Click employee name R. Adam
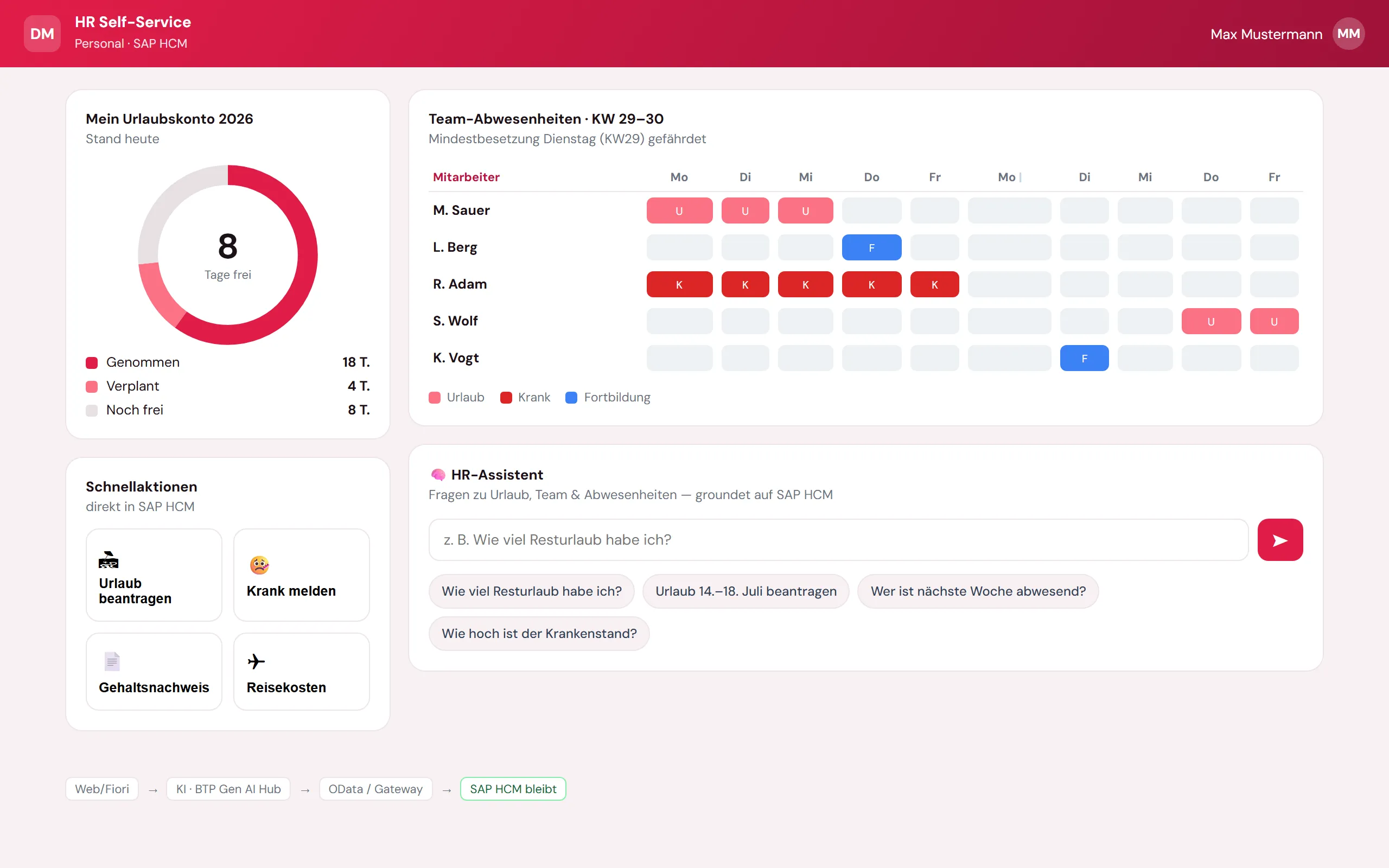Screen dimensions: 1389x868 point(460,284)
